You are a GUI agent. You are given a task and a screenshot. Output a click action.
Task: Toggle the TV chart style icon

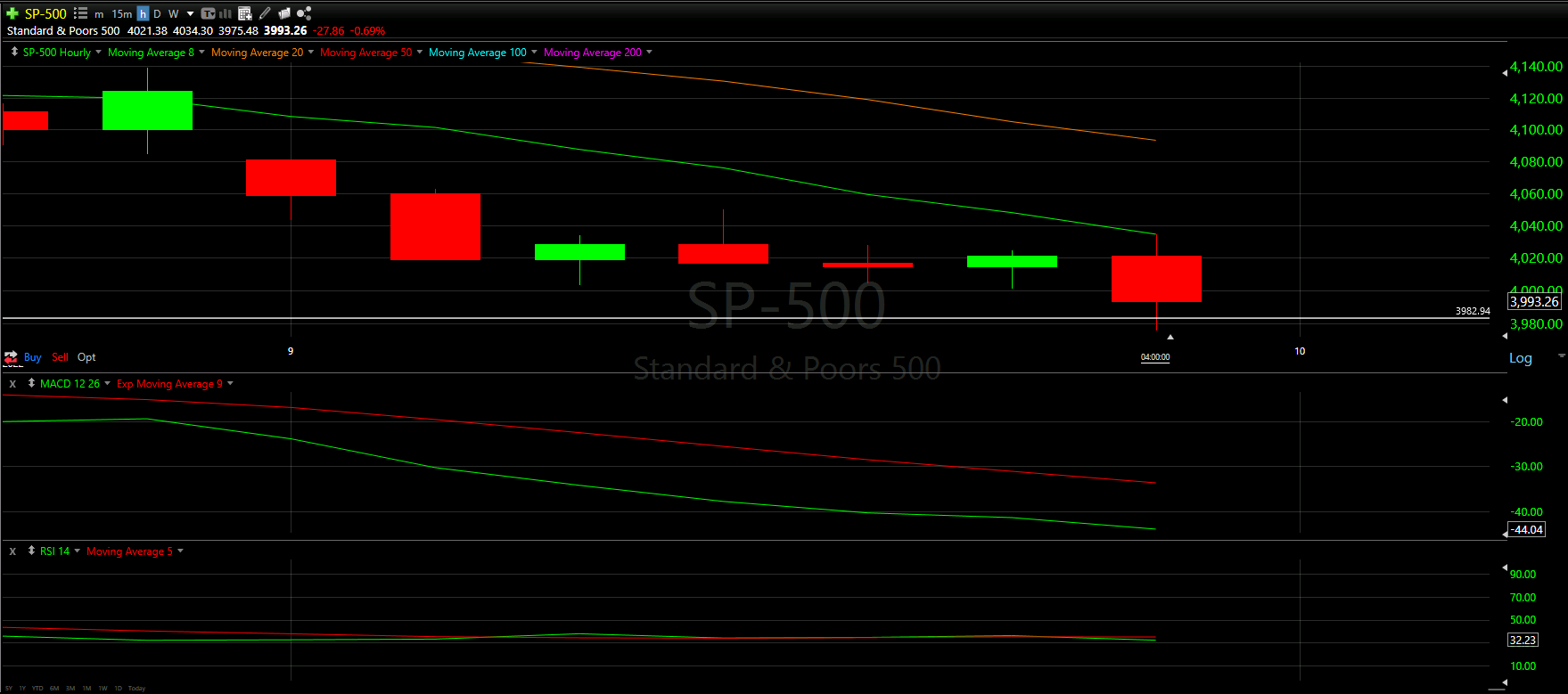(208, 13)
